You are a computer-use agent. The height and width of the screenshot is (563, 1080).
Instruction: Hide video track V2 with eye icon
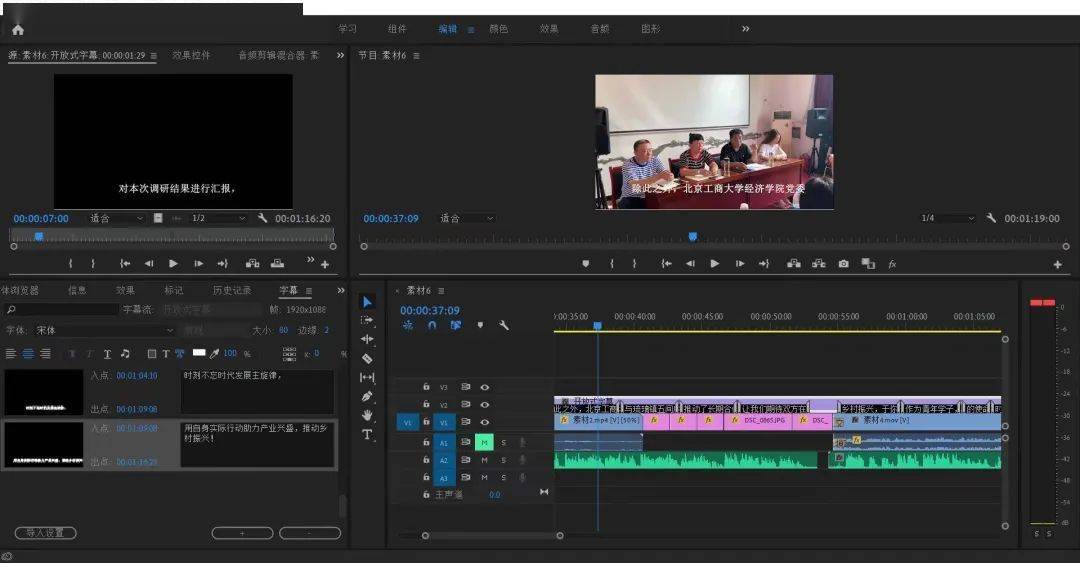485,405
